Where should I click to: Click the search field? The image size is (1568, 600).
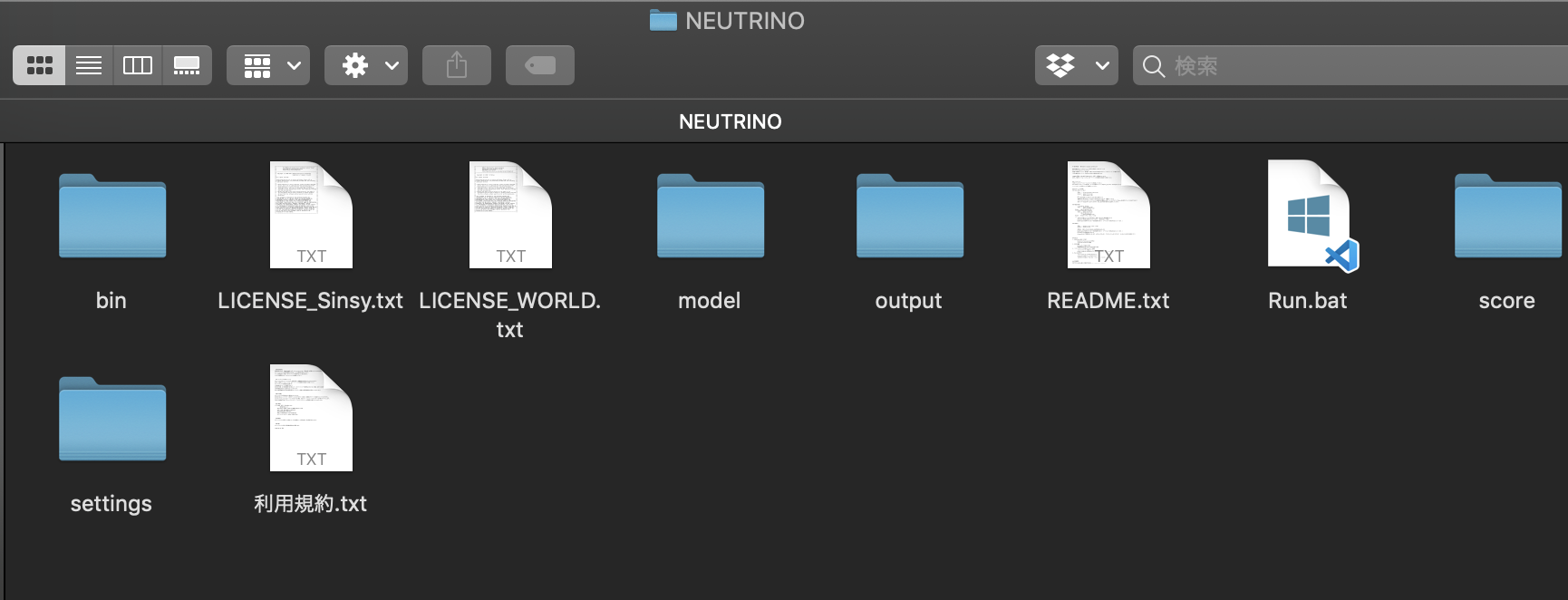click(x=1350, y=65)
